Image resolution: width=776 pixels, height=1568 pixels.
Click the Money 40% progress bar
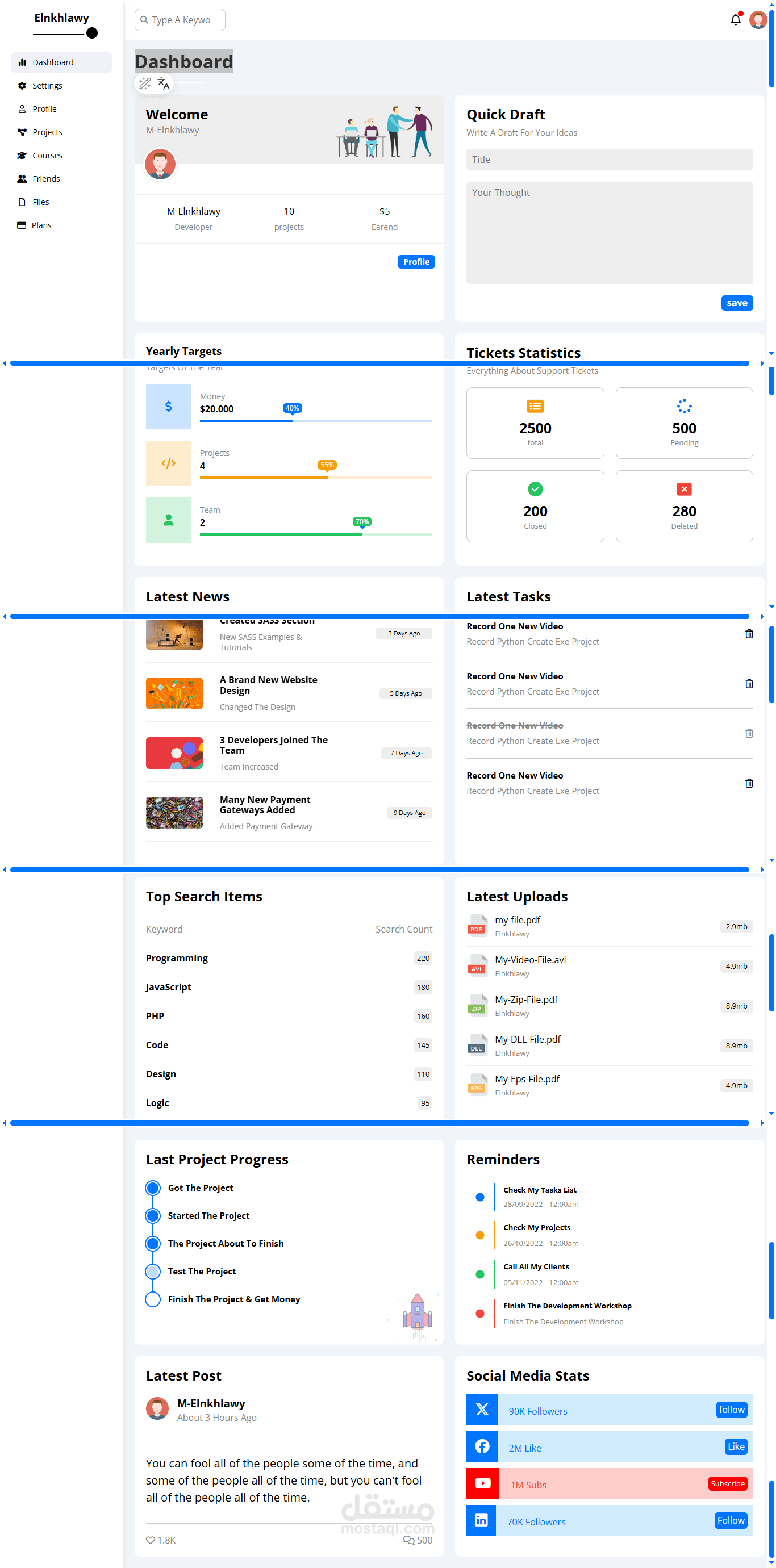(x=316, y=420)
